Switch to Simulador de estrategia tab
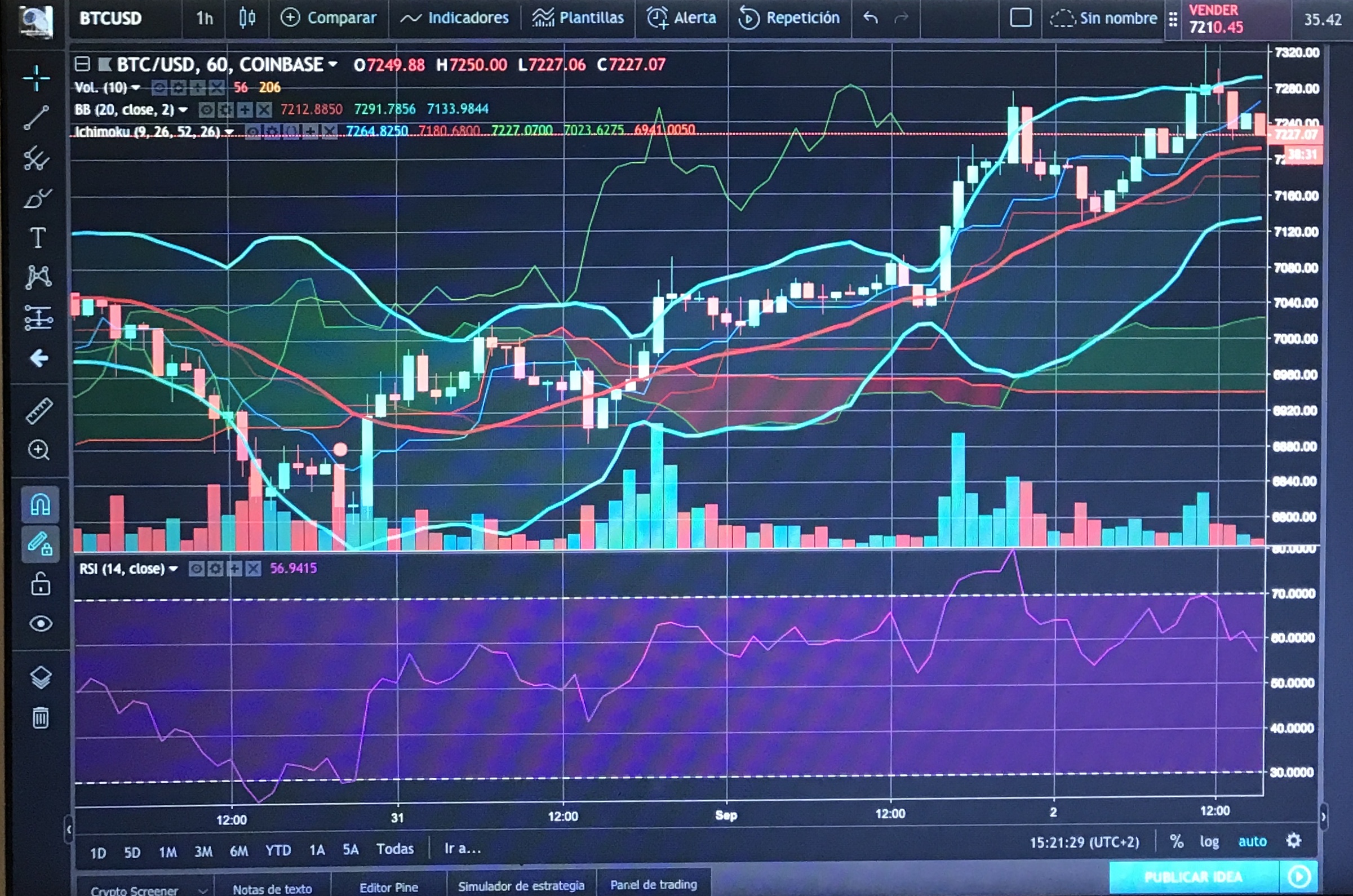1353x896 pixels. [521, 886]
